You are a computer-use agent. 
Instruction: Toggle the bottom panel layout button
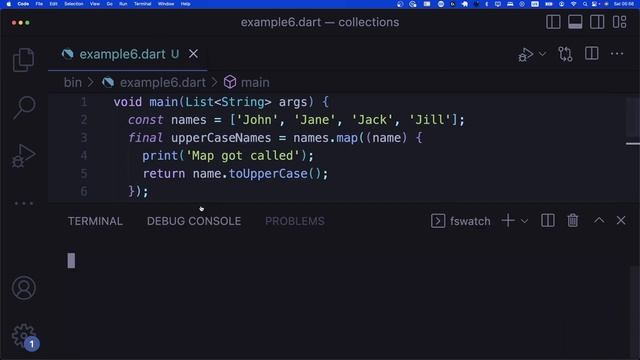tap(575, 22)
